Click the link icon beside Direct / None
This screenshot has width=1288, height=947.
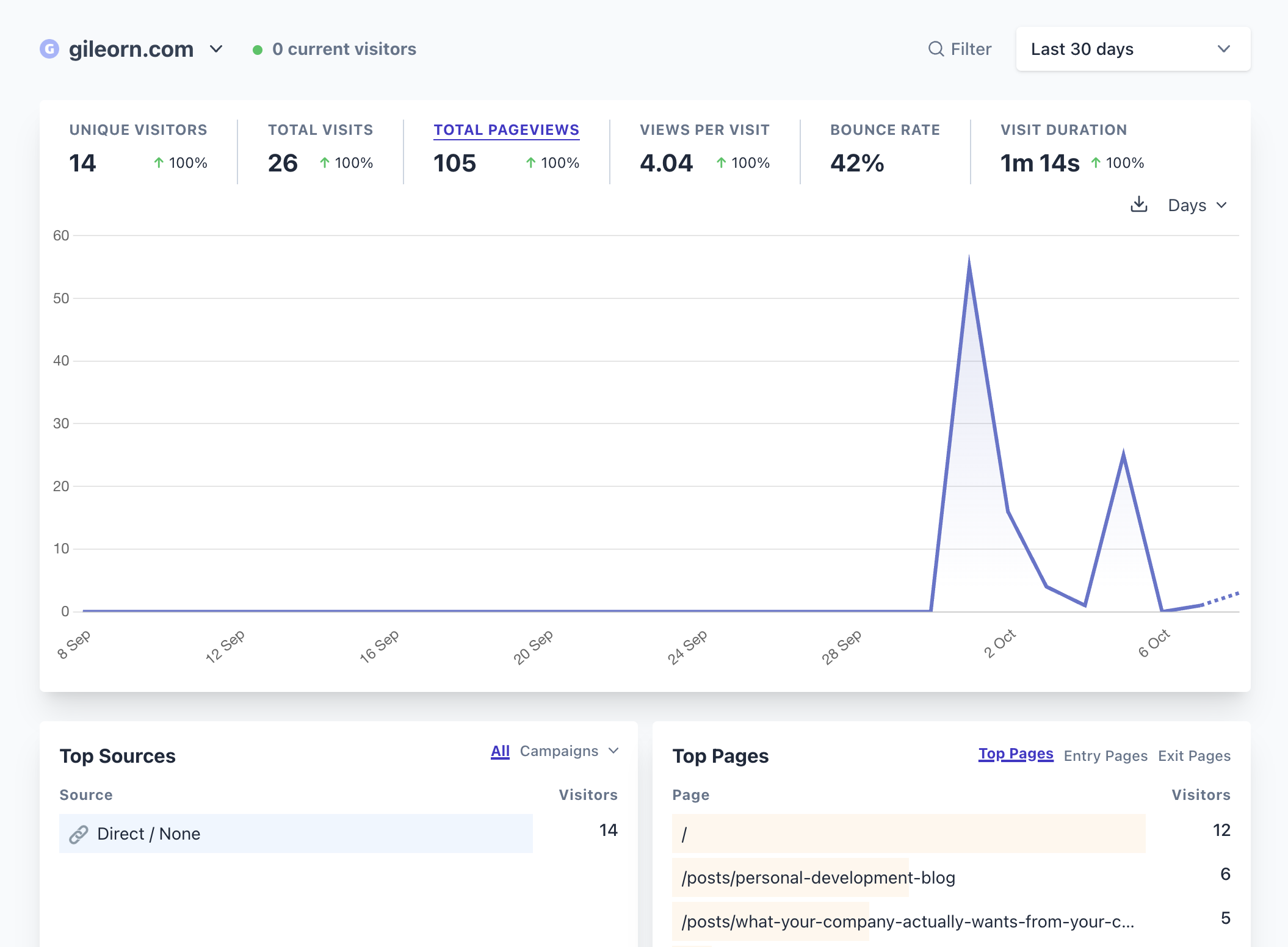pos(79,834)
